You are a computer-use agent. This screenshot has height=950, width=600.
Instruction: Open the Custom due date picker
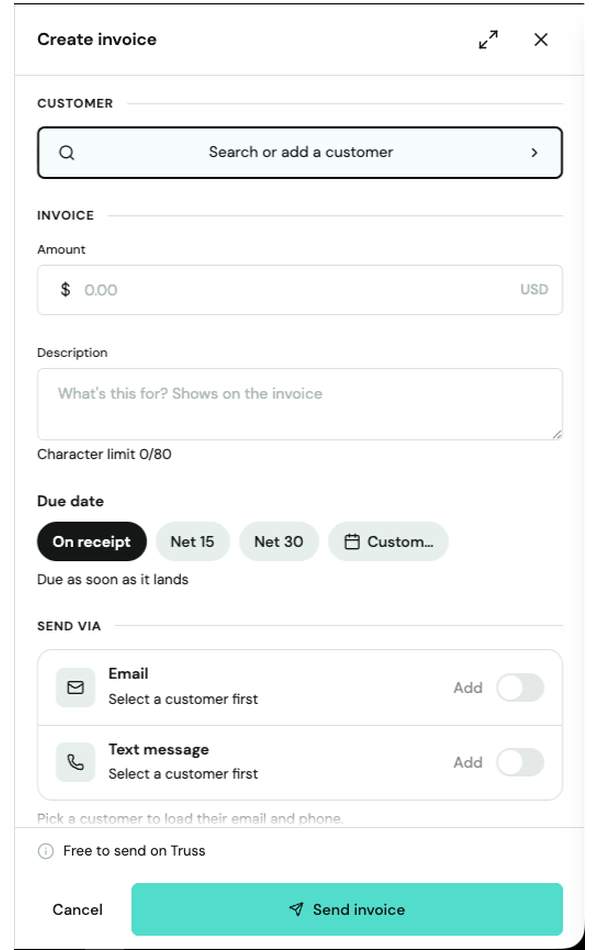coord(388,542)
